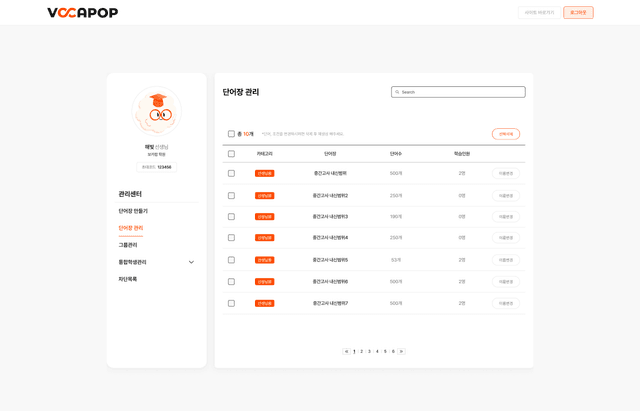The height and width of the screenshot is (411, 640).
Task: Go to pagination page 2
Action: click(x=362, y=351)
